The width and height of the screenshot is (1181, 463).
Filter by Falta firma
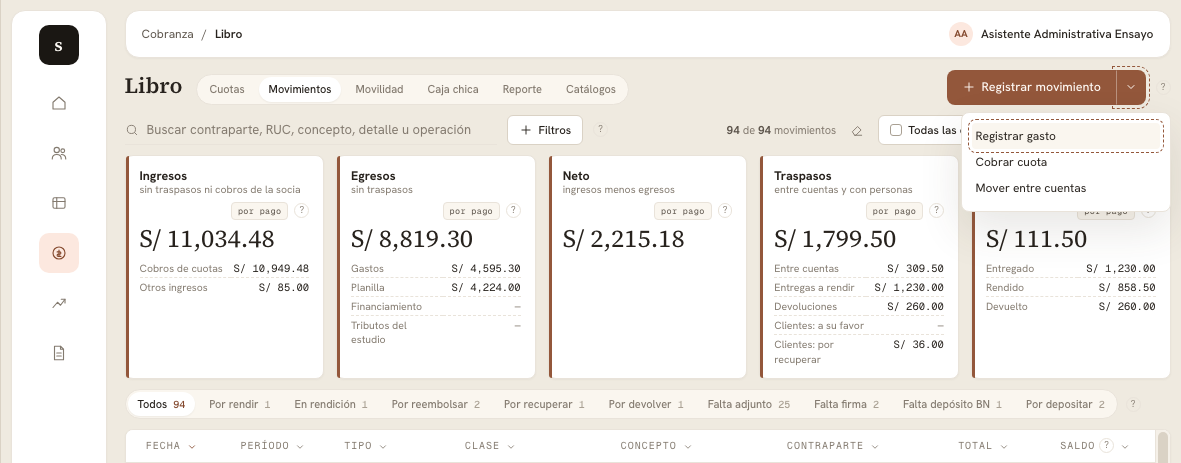(847, 404)
